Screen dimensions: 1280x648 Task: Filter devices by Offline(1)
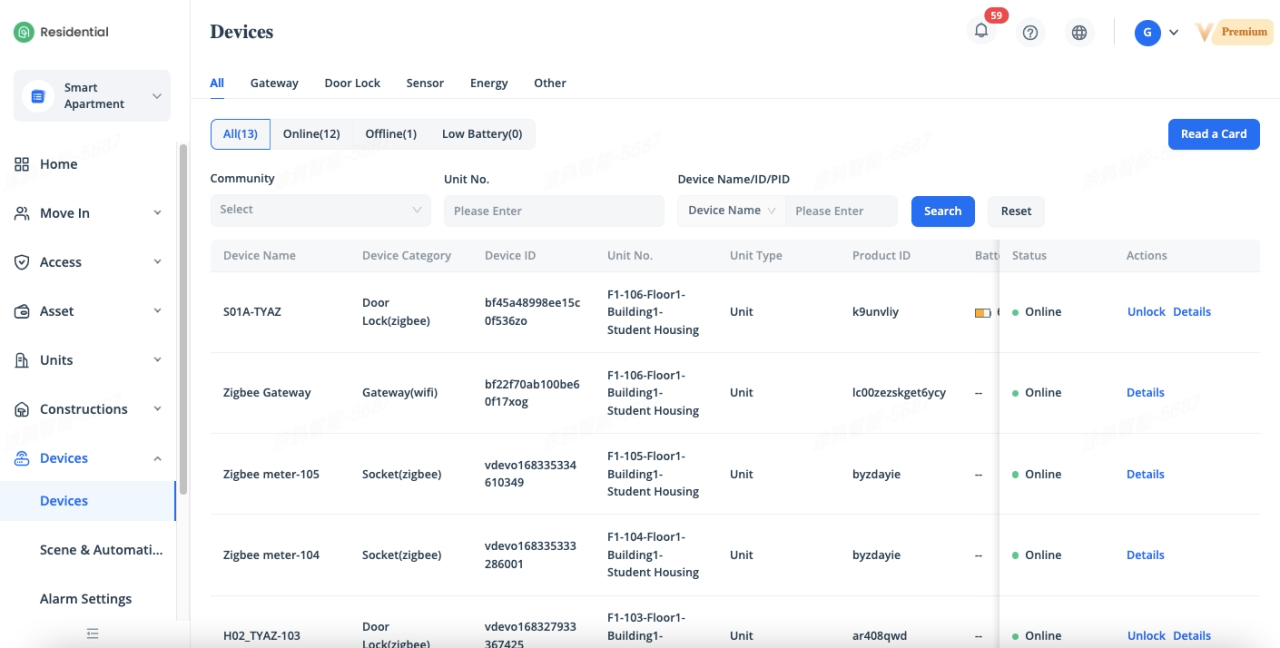pyautogui.click(x=390, y=134)
